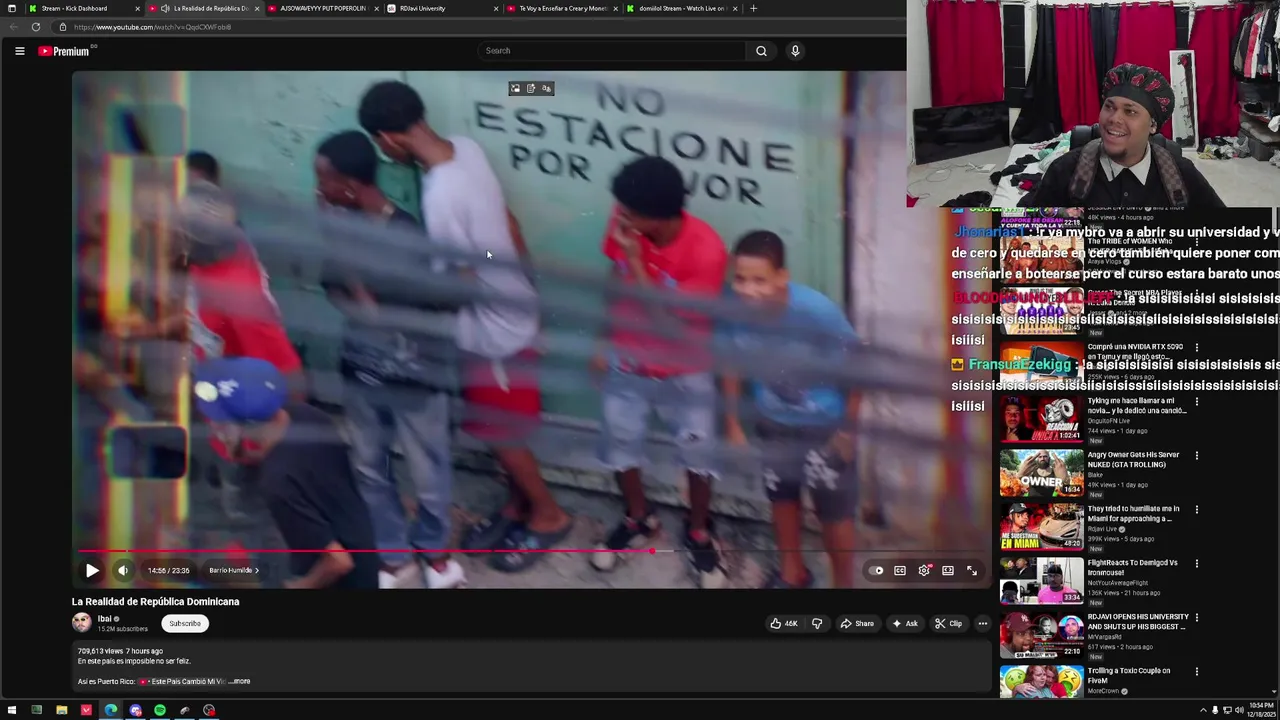
Task: Open Angry Owner Gets His Server NUKED thumbnail
Action: click(x=1041, y=473)
